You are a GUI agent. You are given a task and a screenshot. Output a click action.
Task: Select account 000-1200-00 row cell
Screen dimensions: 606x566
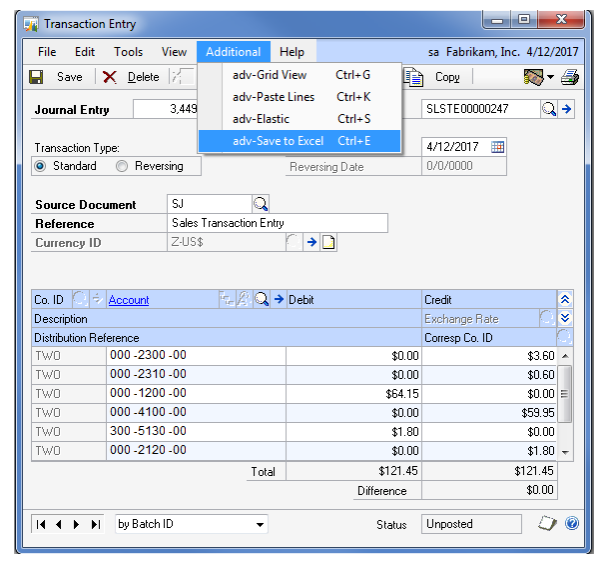(x=196, y=393)
